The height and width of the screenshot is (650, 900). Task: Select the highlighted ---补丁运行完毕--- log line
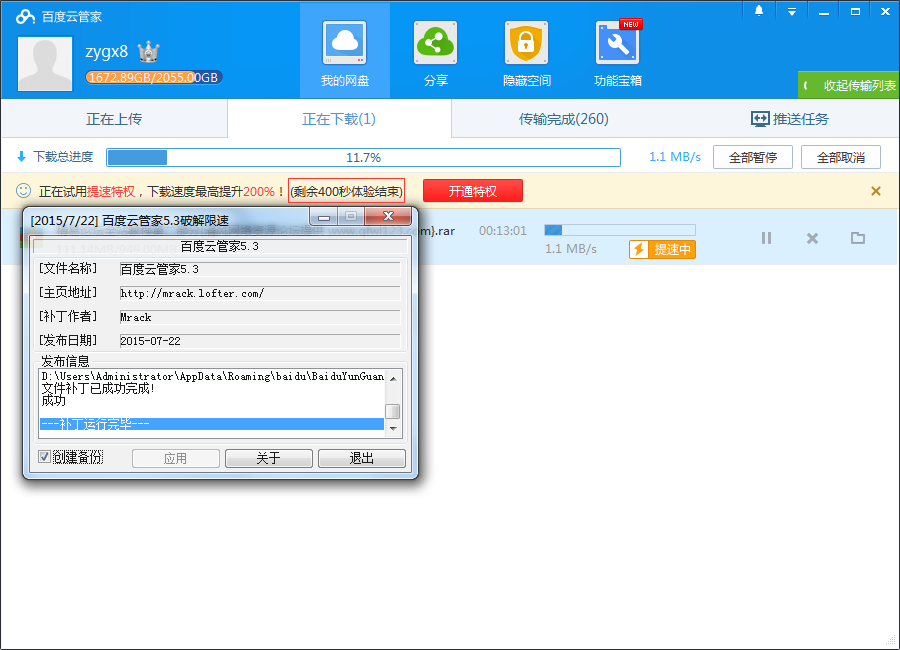(x=212, y=424)
